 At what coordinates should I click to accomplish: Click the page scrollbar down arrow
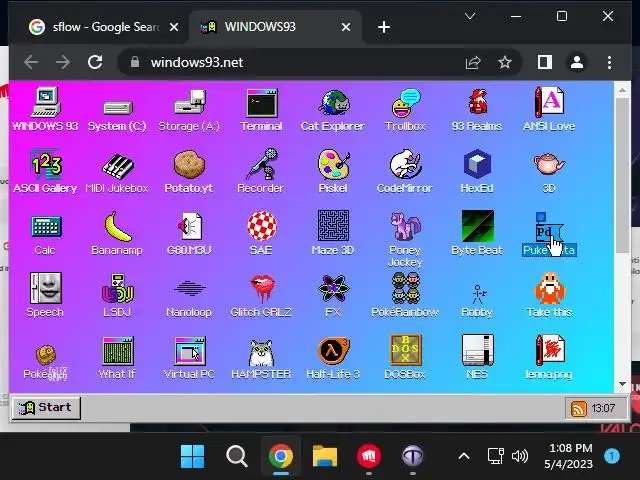[x=622, y=384]
